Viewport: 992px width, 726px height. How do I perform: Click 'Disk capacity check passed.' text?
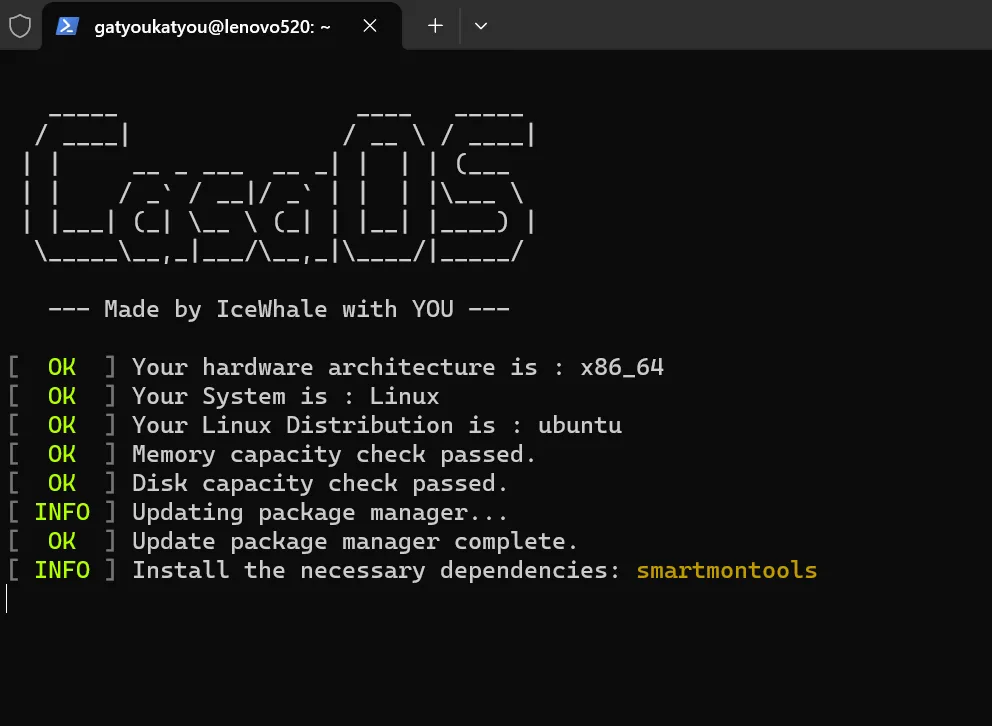click(x=320, y=483)
